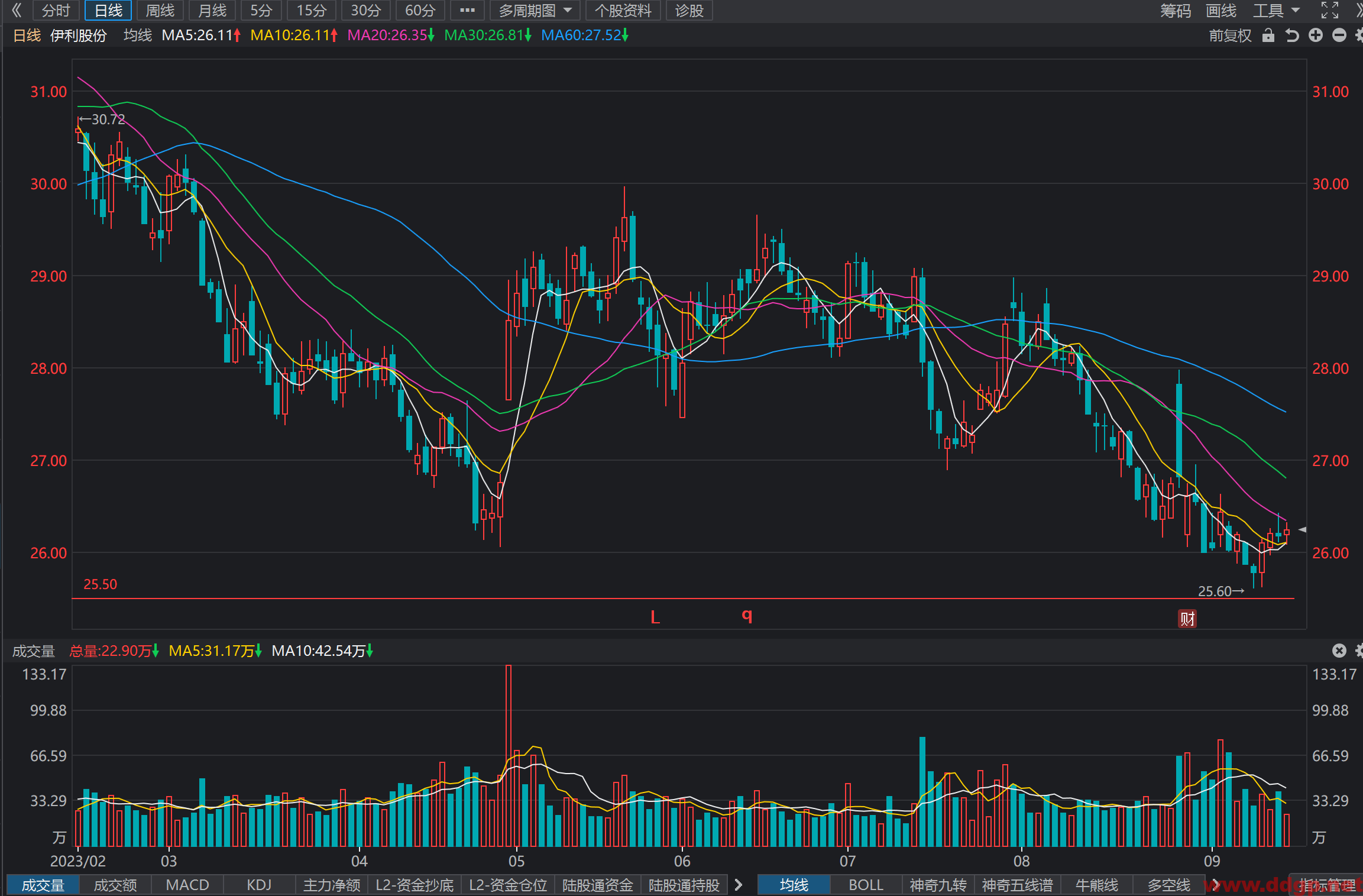Viewport: 1363px width, 896px height.
Task: Zoom out the chart with minus icon
Action: 1339,35
